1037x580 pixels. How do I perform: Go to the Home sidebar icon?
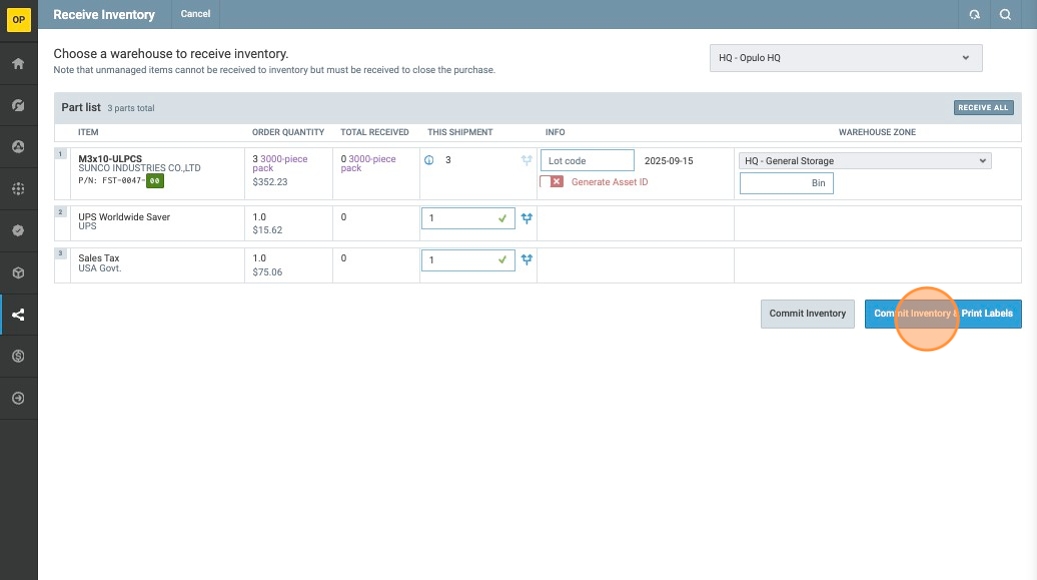pos(18,64)
